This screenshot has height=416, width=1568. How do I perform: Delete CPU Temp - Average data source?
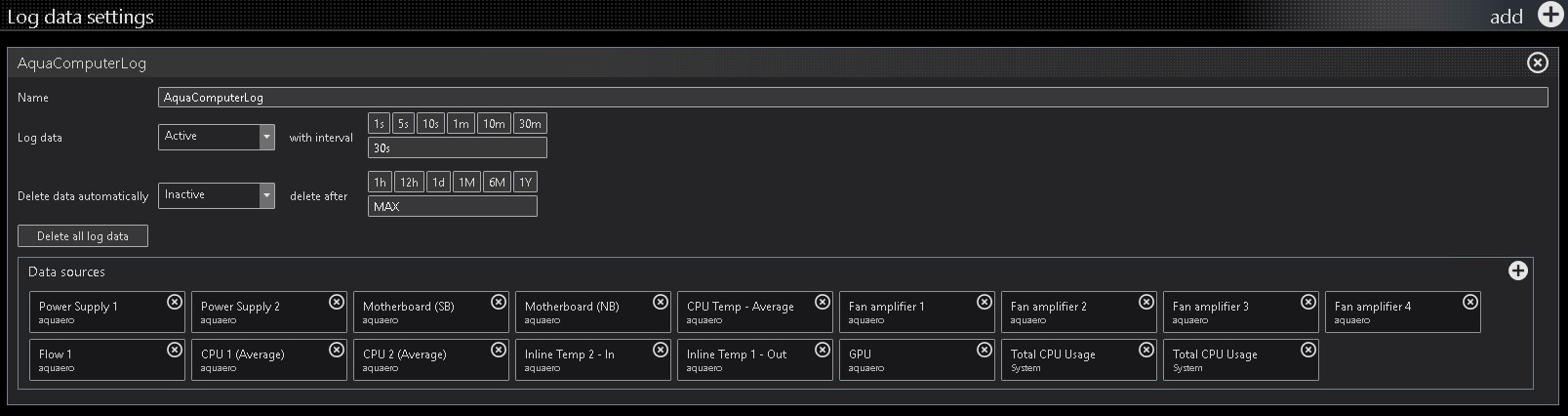coord(823,302)
